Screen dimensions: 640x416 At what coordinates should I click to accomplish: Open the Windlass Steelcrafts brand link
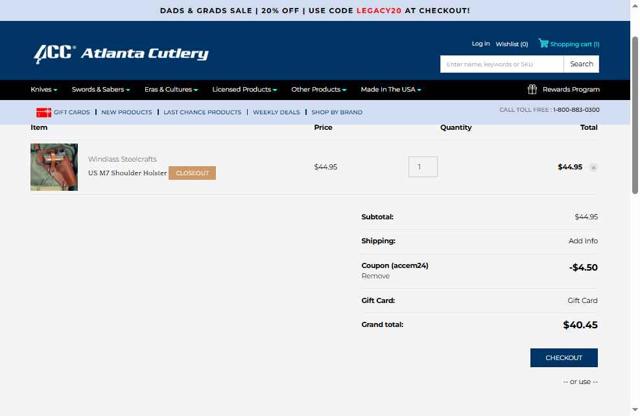pyautogui.click(x=122, y=159)
